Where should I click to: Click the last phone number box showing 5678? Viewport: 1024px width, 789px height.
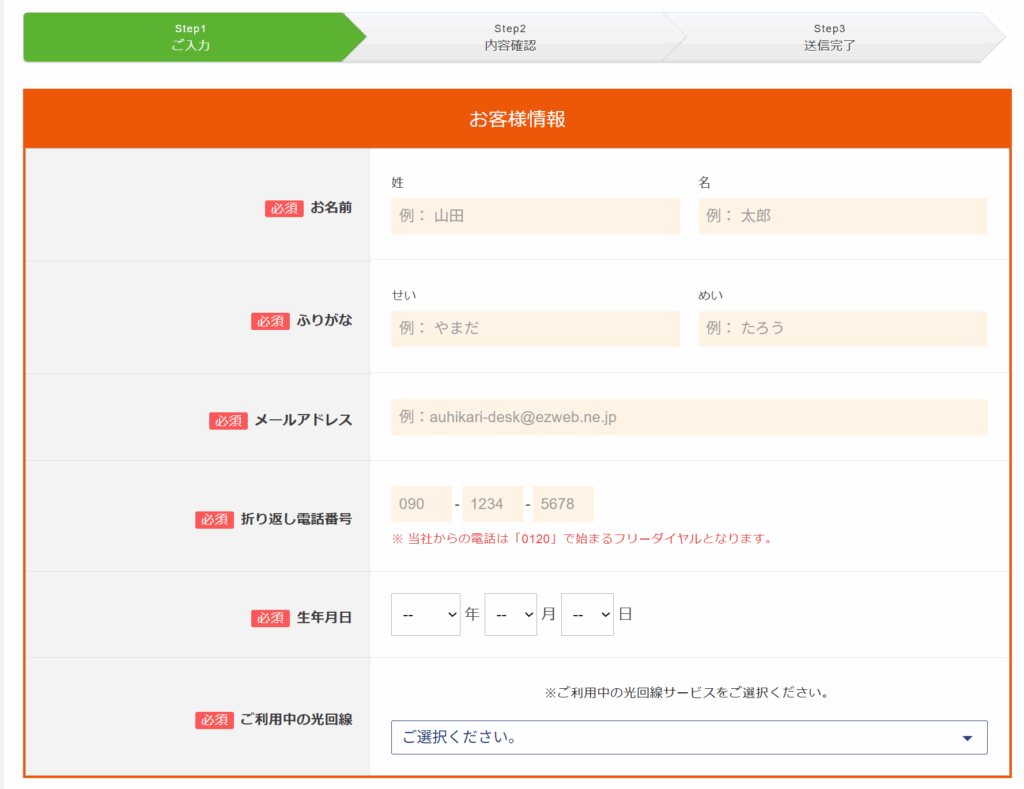[563, 504]
